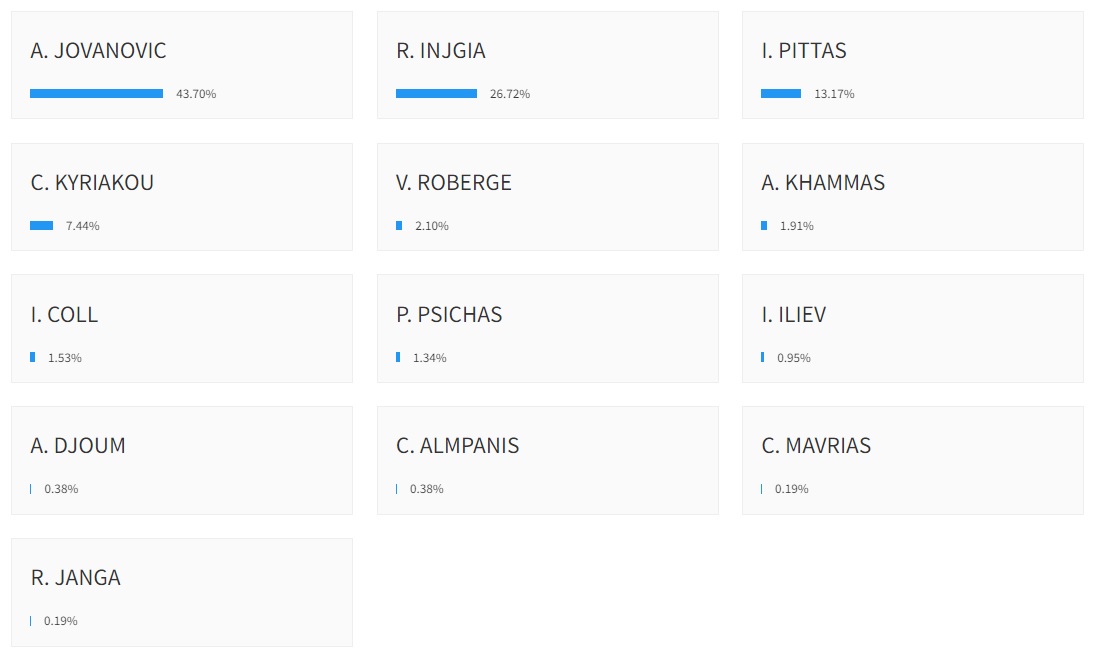This screenshot has height=660, width=1098.
Task: Click the blue 43.70% progress bar
Action: (x=97, y=94)
